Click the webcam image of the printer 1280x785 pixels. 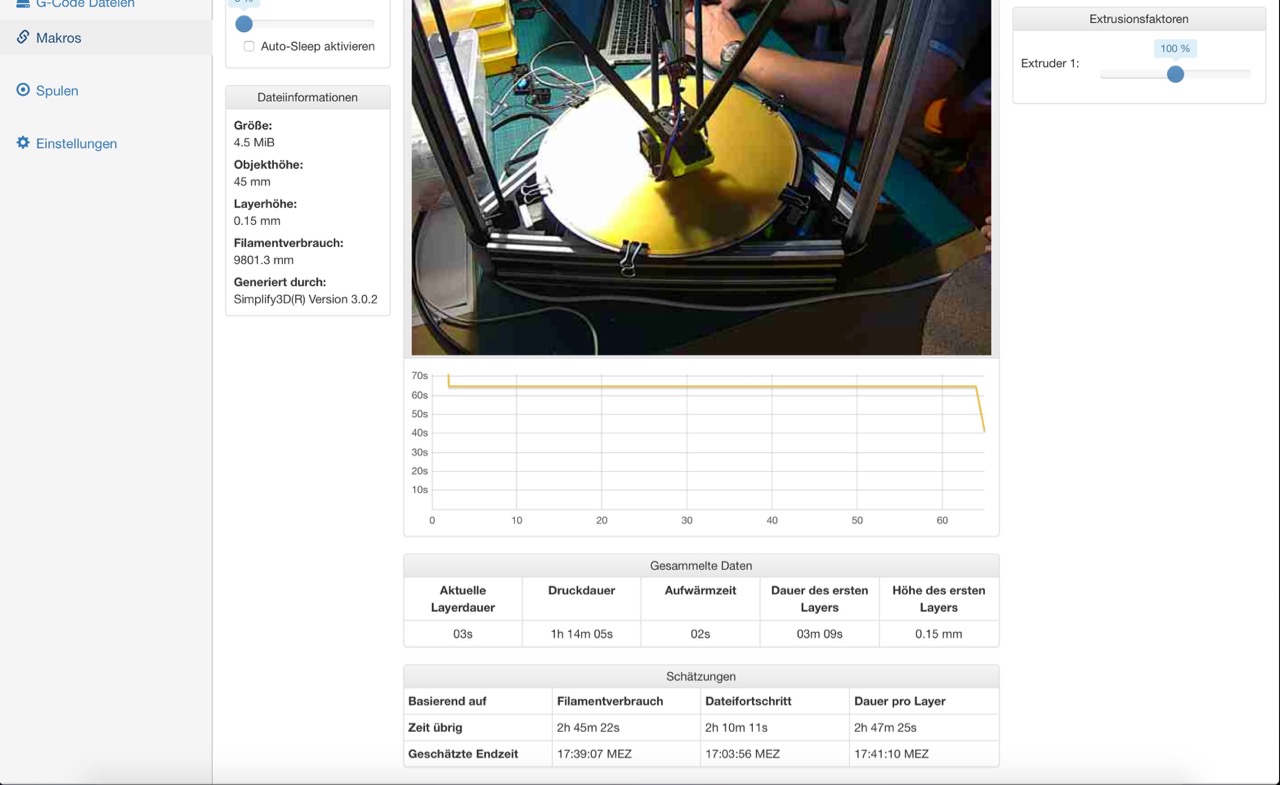(701, 177)
